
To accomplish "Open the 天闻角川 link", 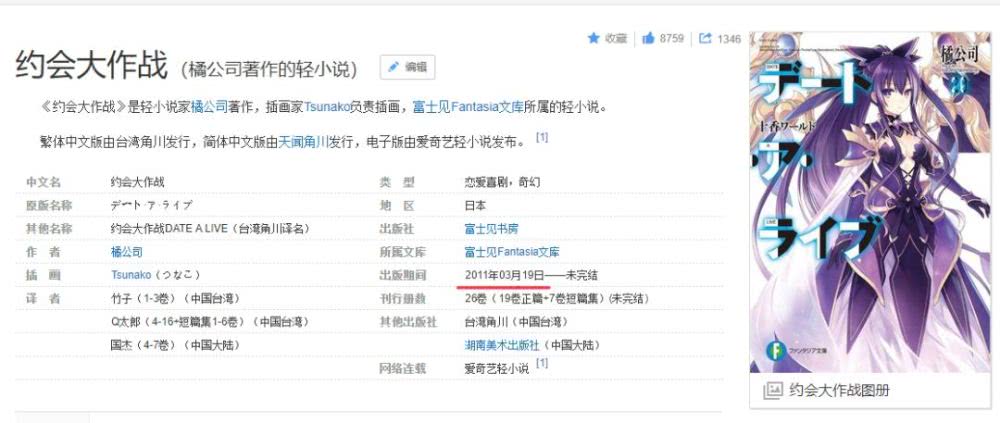I will (x=303, y=142).
